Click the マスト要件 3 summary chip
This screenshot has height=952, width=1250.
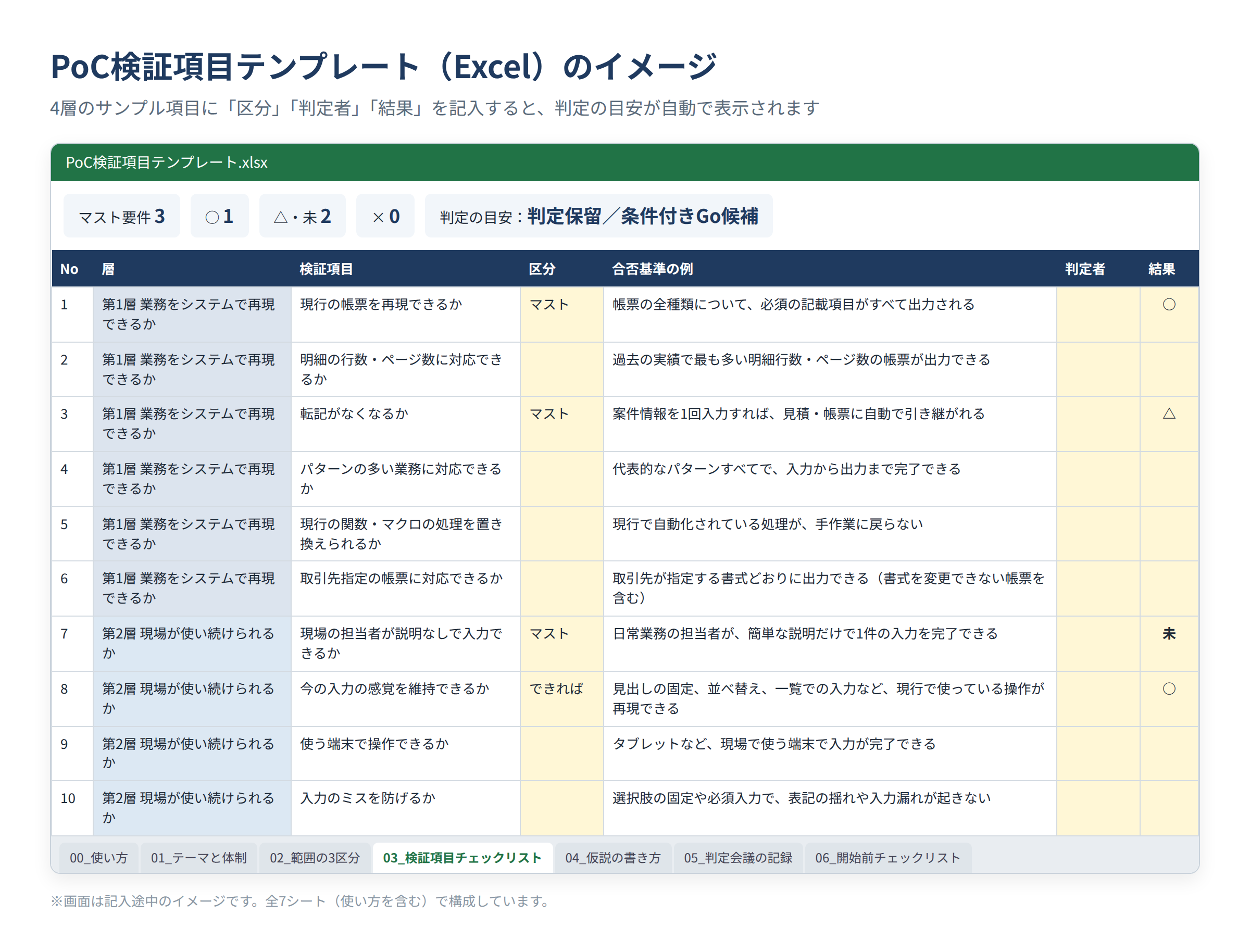(122, 216)
